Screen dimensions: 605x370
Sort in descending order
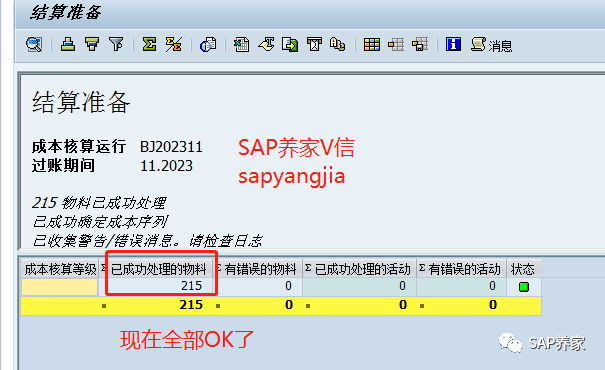coord(92,44)
